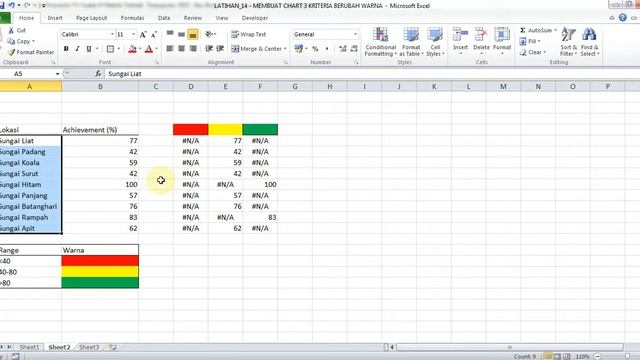Toggle Underline formatting
This screenshot has width=640, height=360.
tap(89, 49)
